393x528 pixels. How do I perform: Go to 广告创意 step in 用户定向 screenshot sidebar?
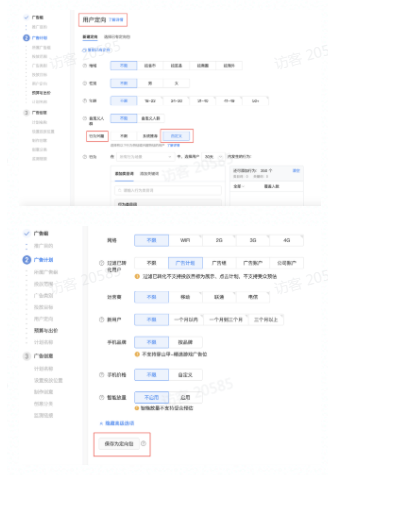[x=39, y=113]
